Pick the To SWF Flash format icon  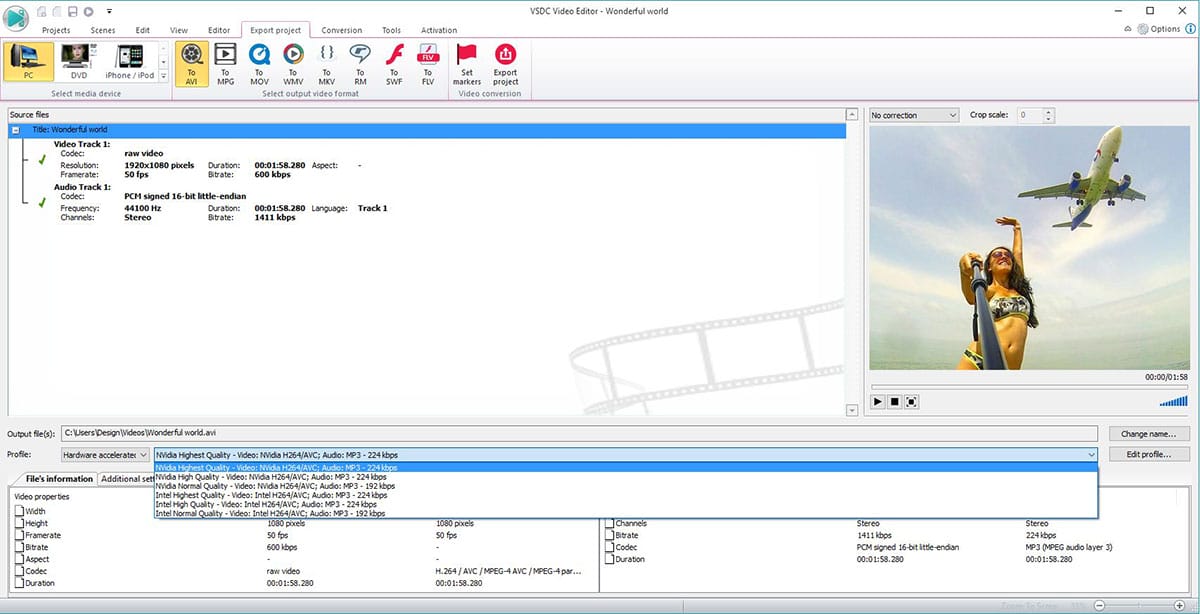click(394, 63)
